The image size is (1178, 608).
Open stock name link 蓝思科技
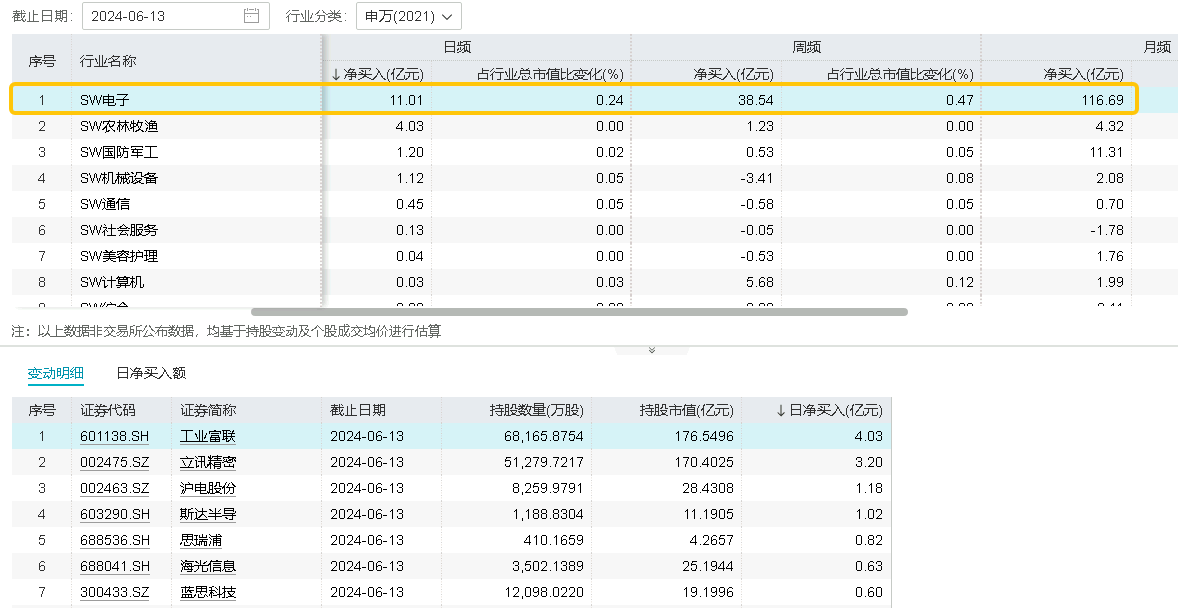(x=208, y=592)
